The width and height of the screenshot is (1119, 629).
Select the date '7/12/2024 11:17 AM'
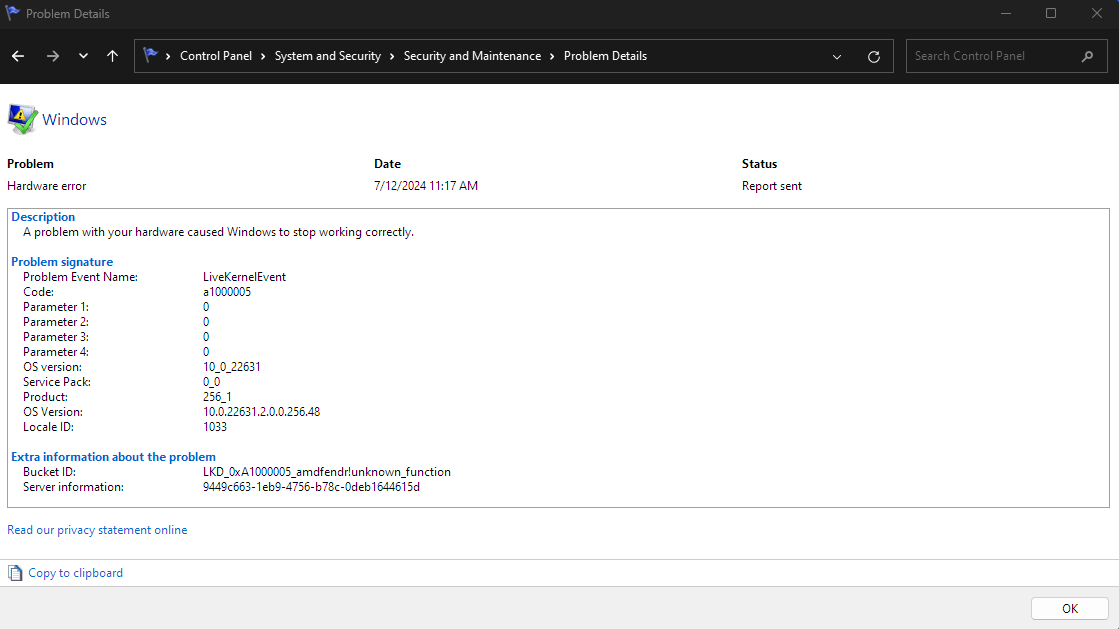tap(426, 186)
